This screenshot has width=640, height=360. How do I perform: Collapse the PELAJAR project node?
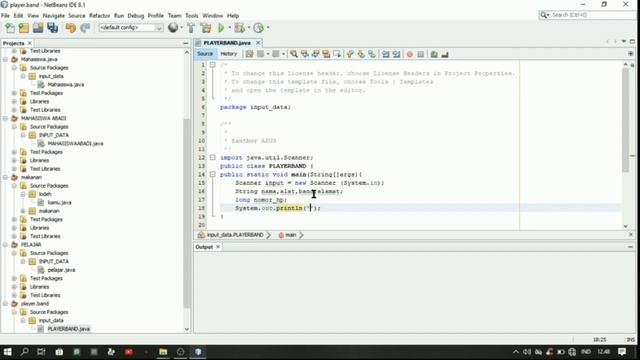click(6, 244)
